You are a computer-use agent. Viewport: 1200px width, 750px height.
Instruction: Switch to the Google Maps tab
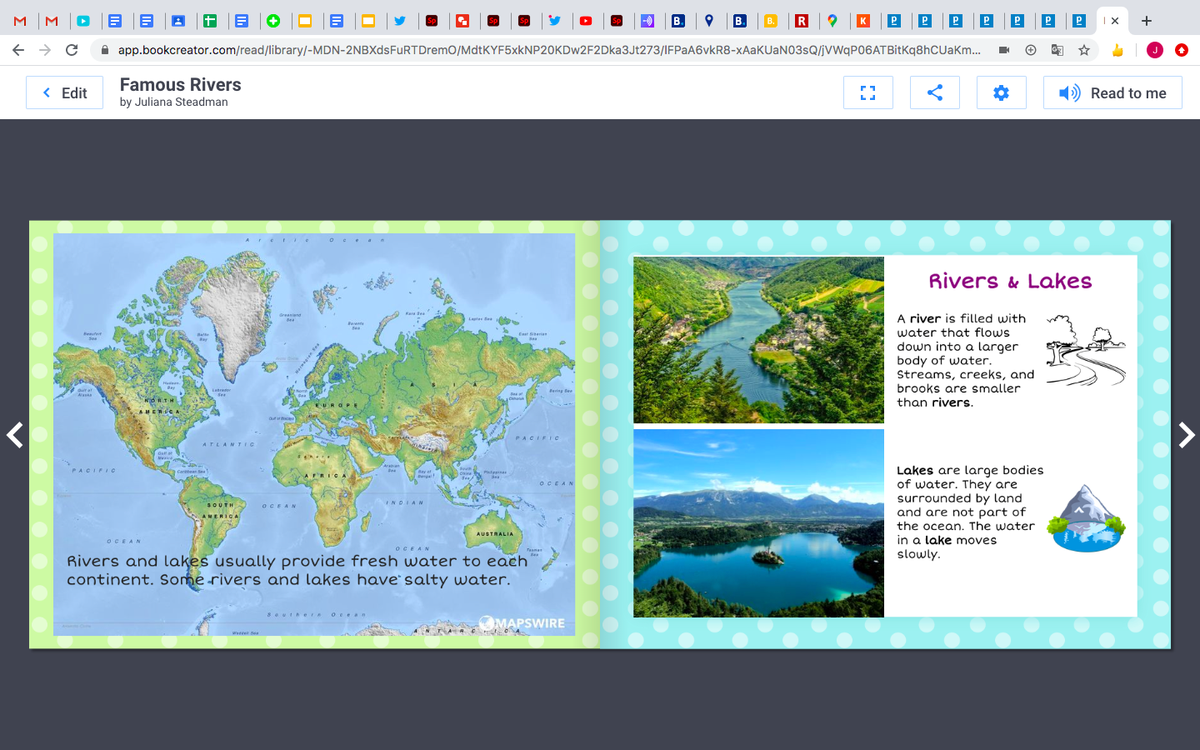(x=831, y=20)
